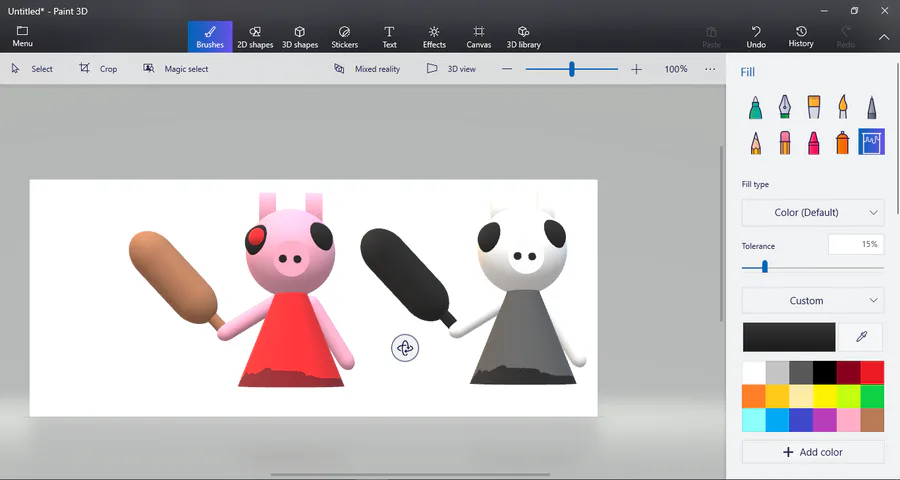
Task: Choose the bright yellow swatch
Action: (824, 396)
